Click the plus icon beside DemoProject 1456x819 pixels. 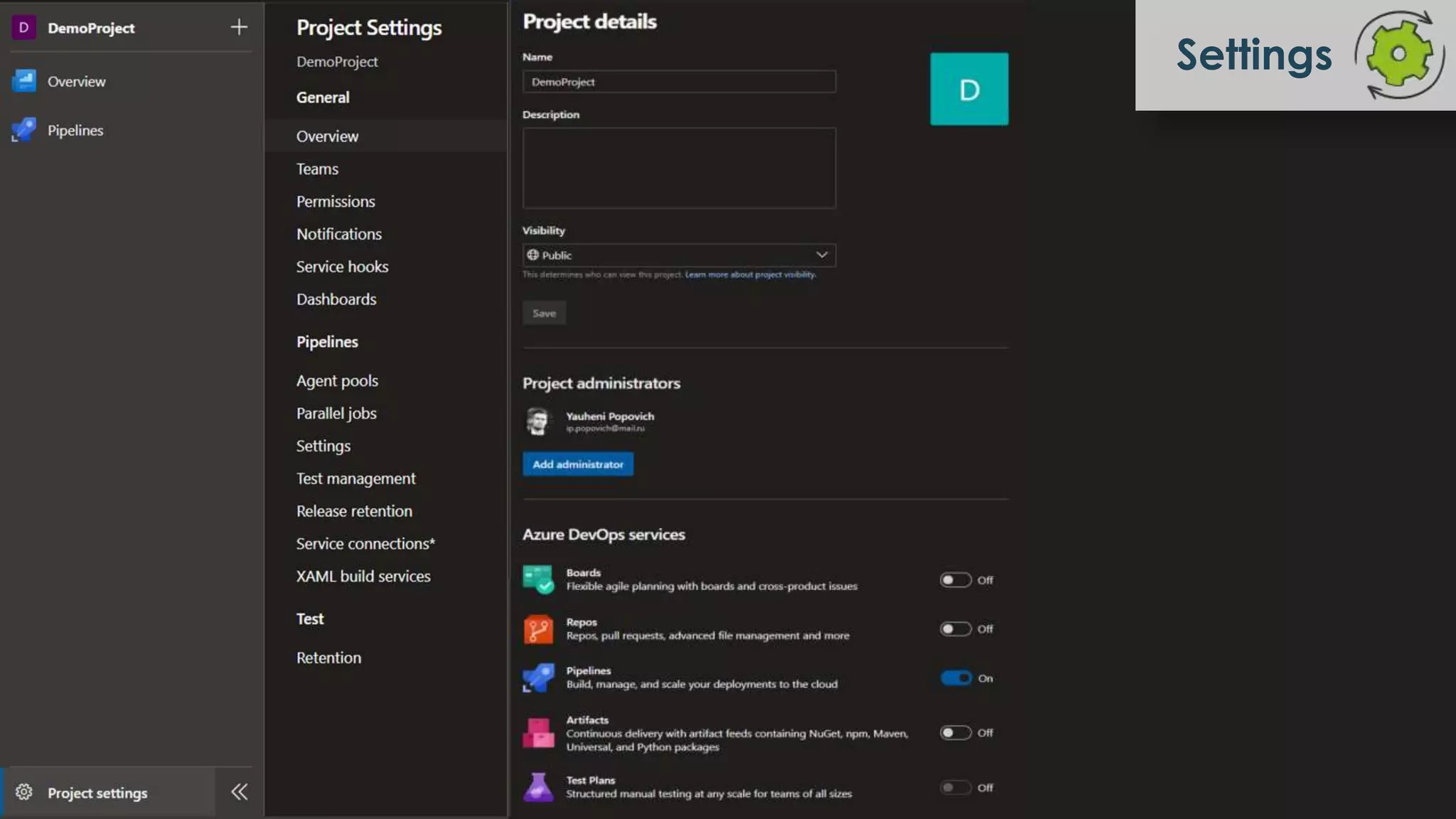point(239,27)
